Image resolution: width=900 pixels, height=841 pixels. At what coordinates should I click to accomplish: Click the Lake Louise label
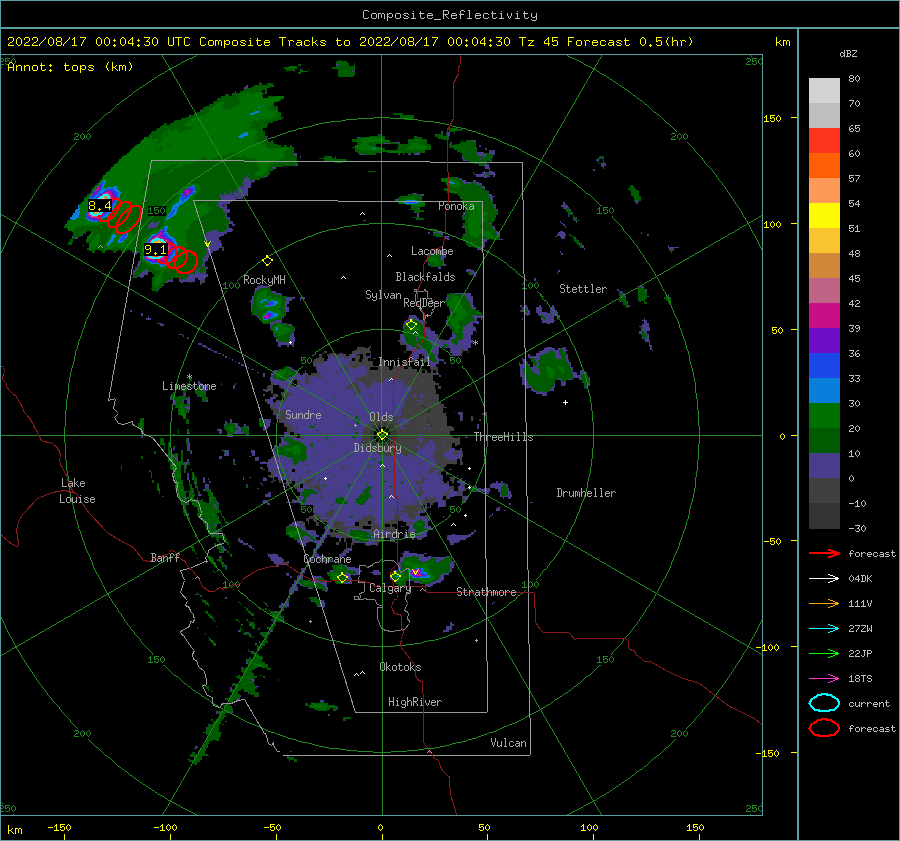click(77, 491)
